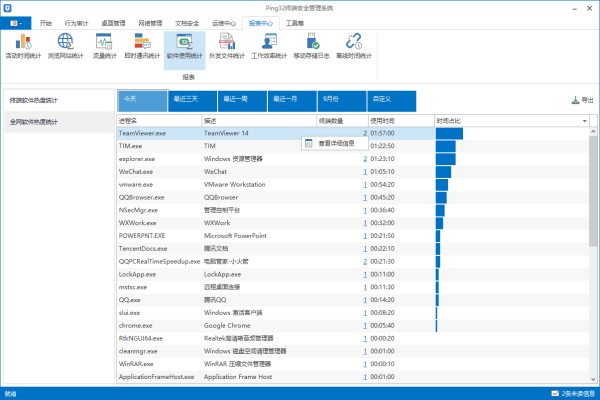Open the 外发文件统计 outgoing files report
Screen dimensions: 600x400
point(227,46)
